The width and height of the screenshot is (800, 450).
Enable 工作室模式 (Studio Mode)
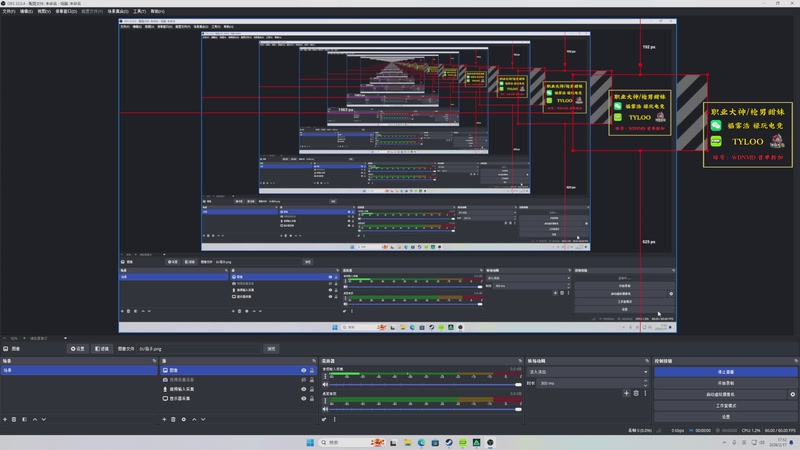[726, 406]
